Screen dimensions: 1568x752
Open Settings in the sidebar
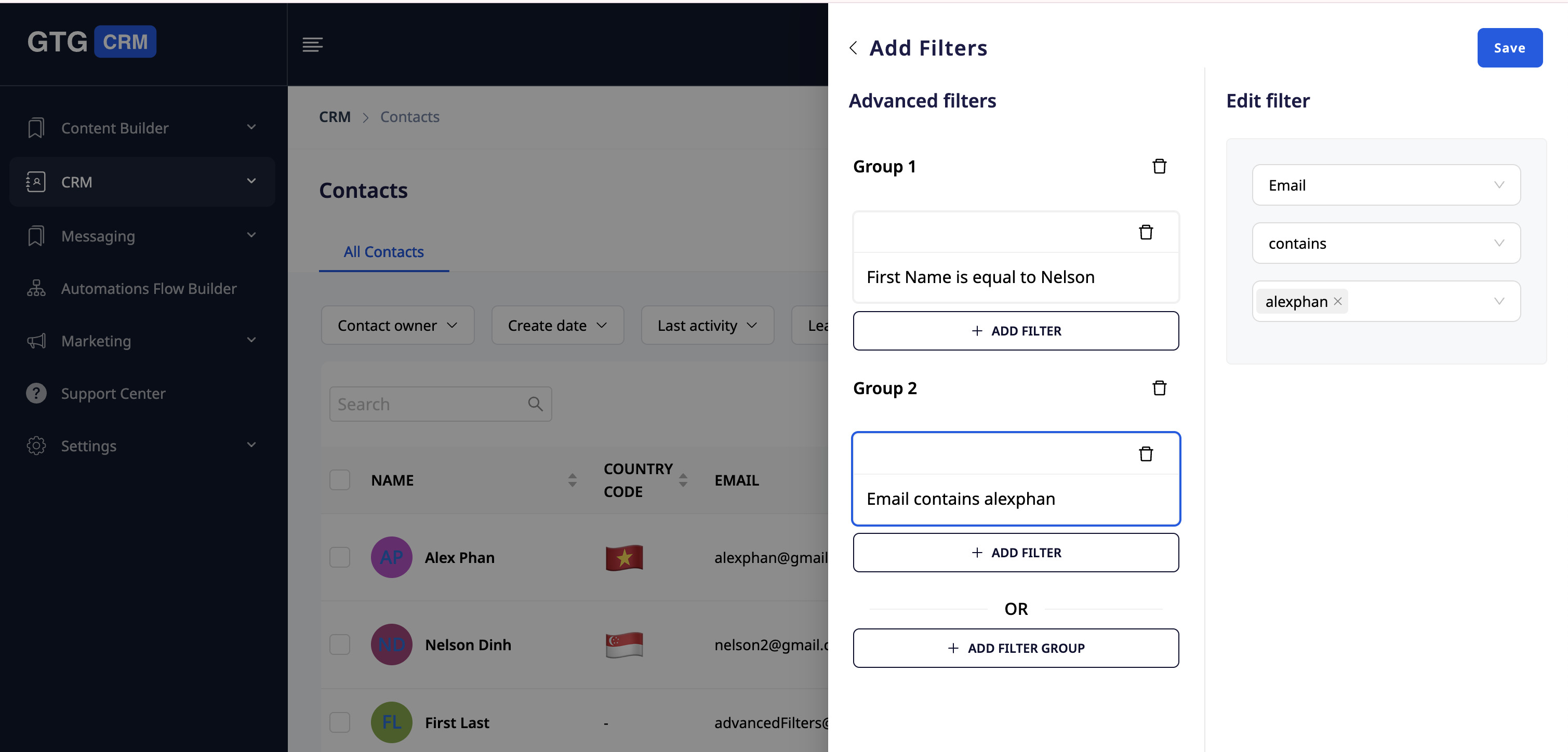[x=142, y=446]
